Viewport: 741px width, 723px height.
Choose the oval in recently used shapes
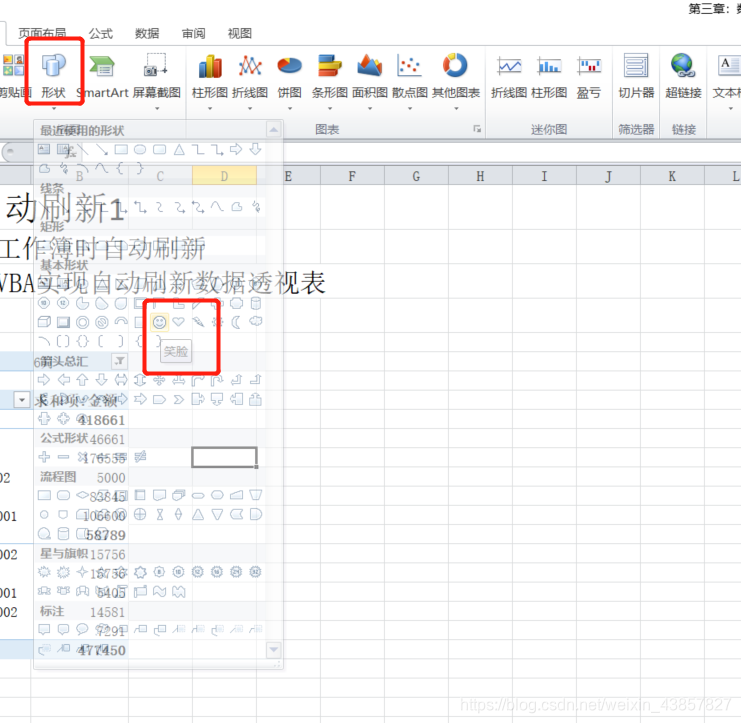(x=140, y=150)
